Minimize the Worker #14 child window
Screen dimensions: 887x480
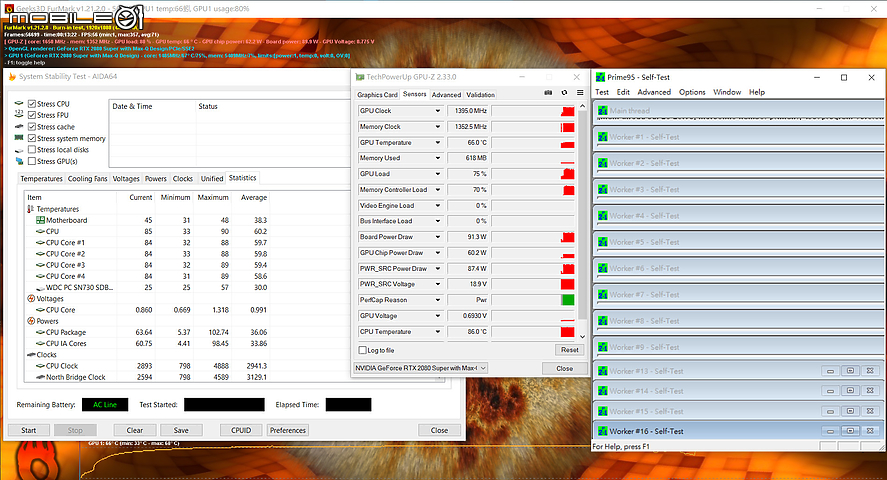[830, 391]
